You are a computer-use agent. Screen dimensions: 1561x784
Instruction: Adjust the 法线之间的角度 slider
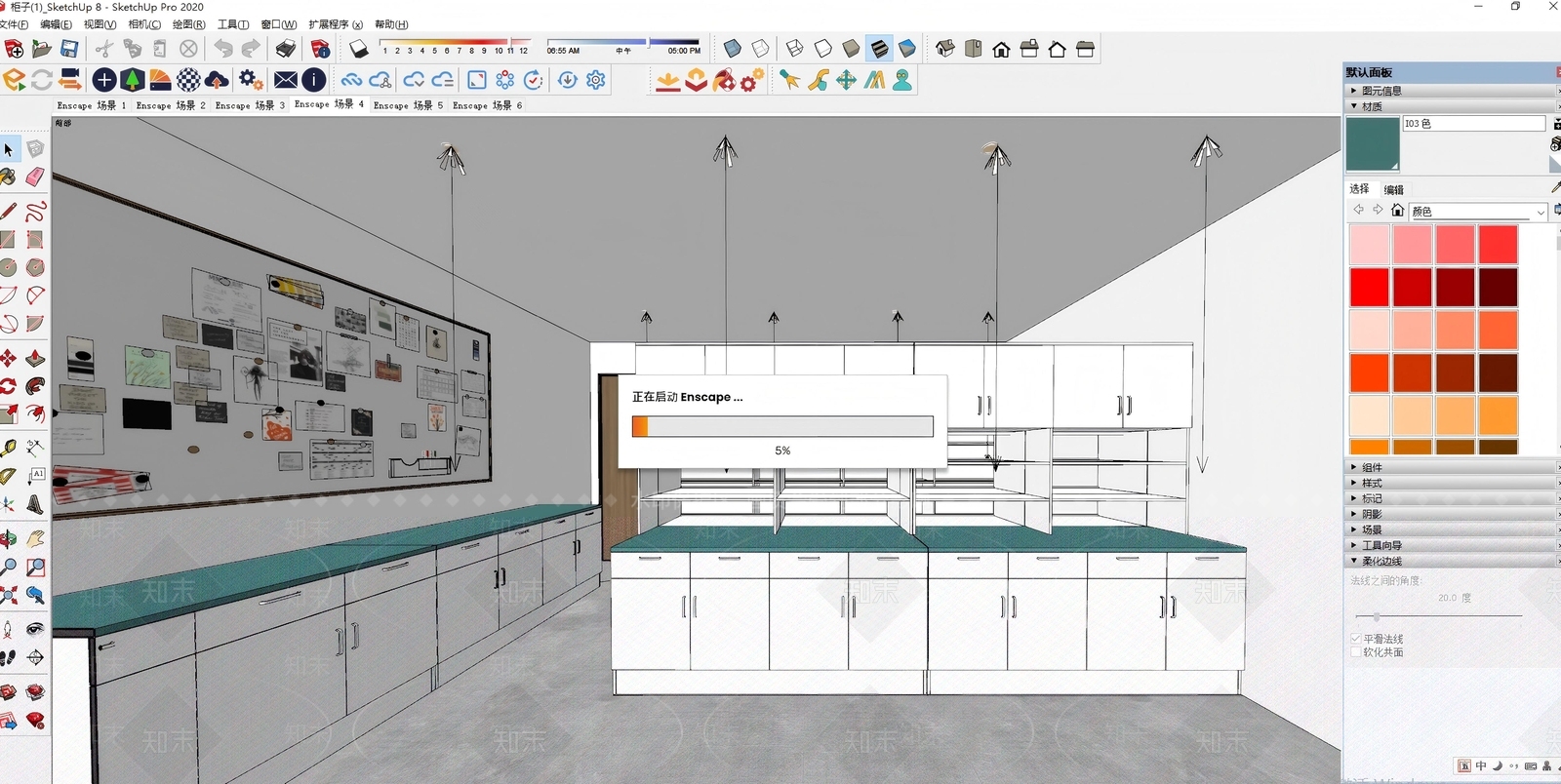pos(1438,616)
